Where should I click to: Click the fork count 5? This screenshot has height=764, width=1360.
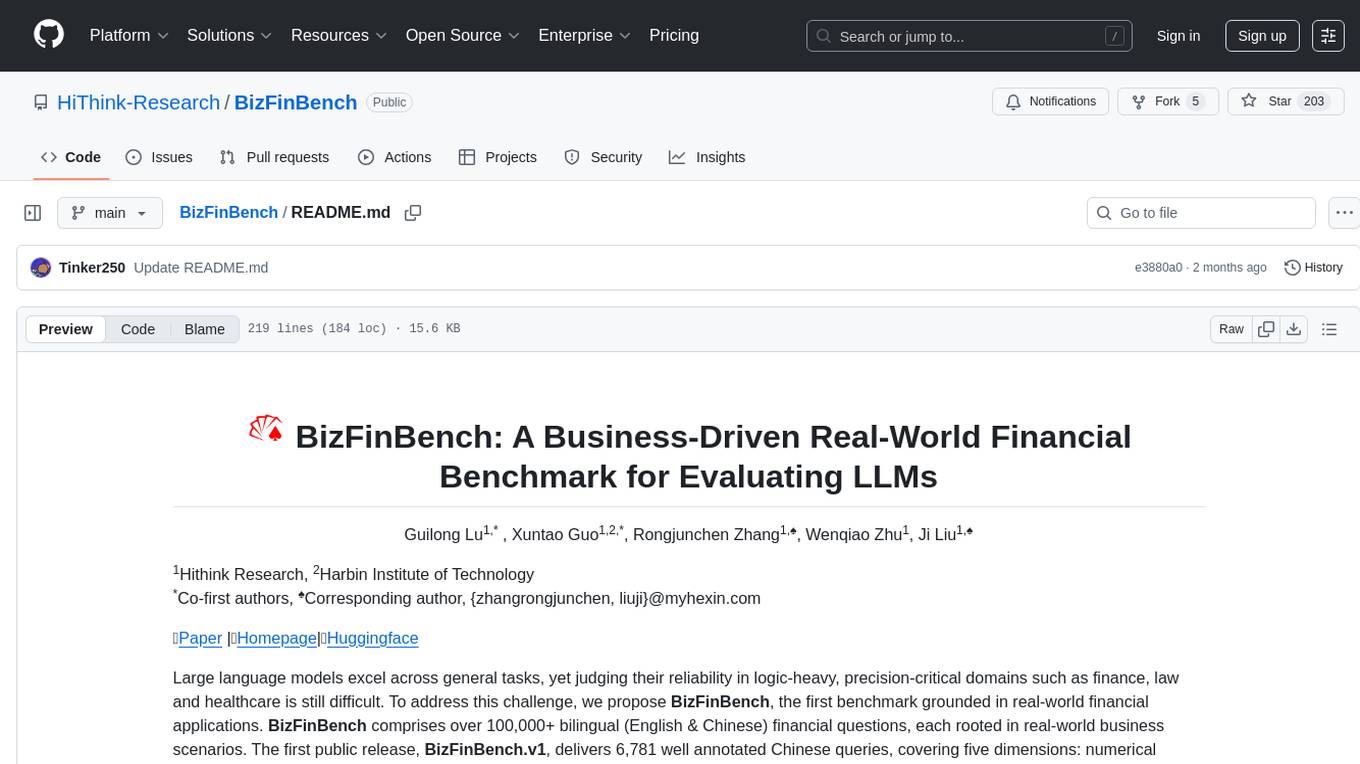(x=1195, y=101)
